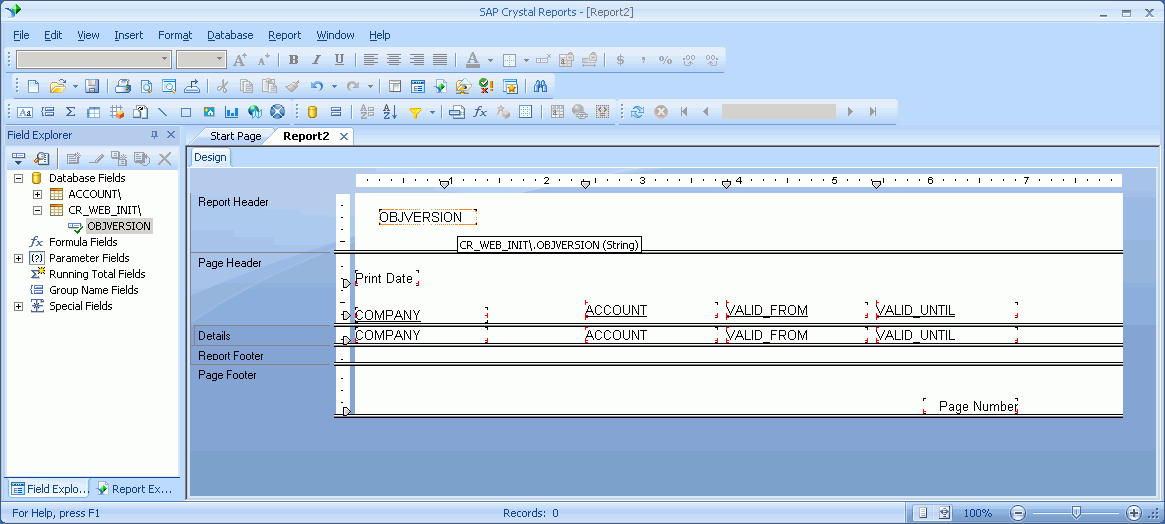
Task: Click the Browse Data icon in Field Explorer
Action: [x=42, y=158]
